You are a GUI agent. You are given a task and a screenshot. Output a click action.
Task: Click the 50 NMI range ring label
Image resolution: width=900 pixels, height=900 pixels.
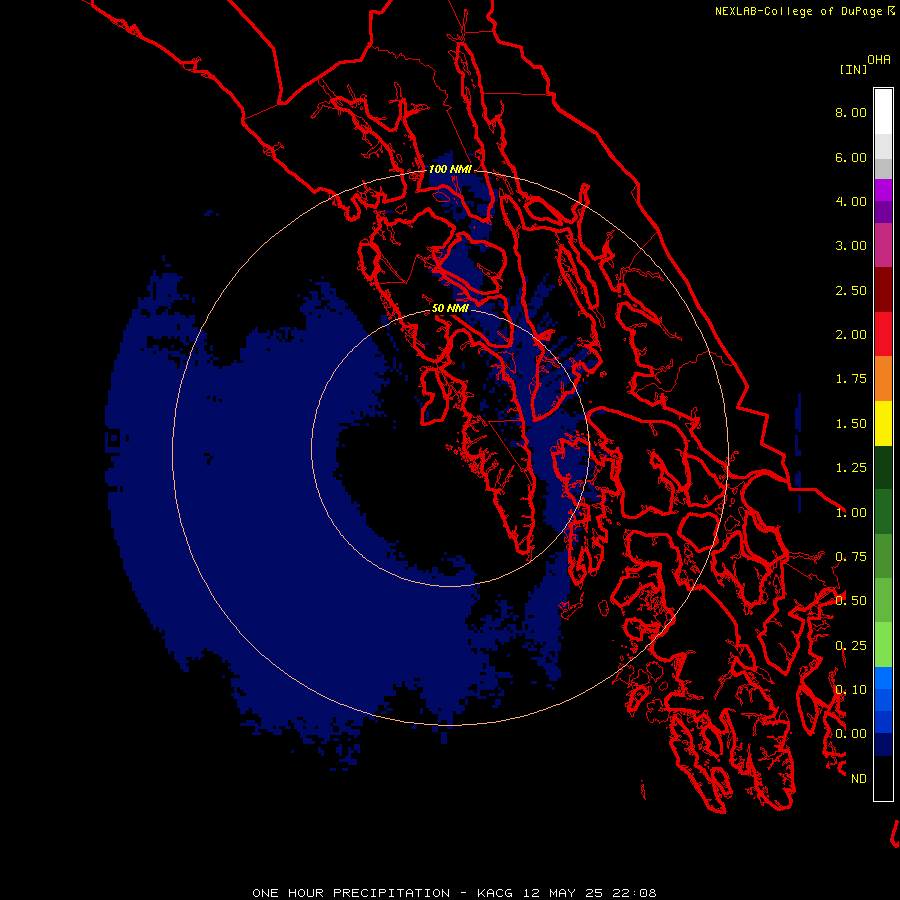pos(450,308)
